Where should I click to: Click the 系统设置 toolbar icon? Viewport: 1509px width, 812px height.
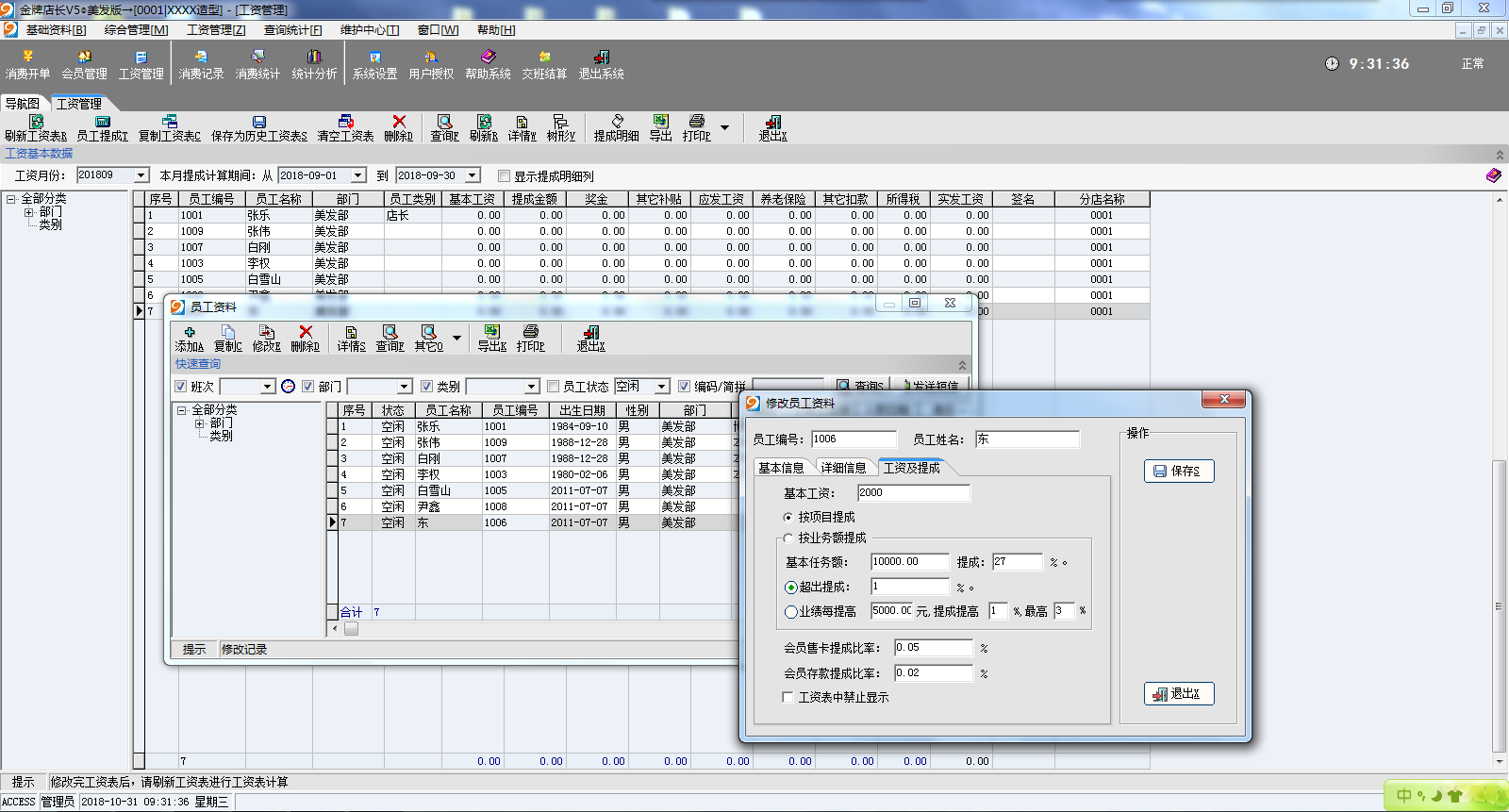pos(374,65)
